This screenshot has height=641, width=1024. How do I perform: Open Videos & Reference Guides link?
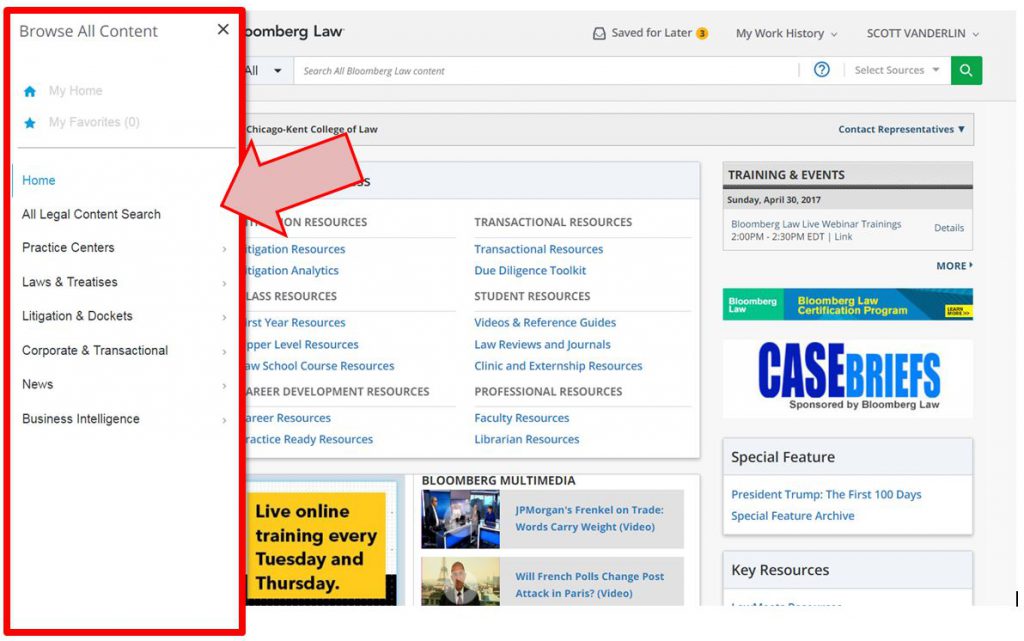545,322
